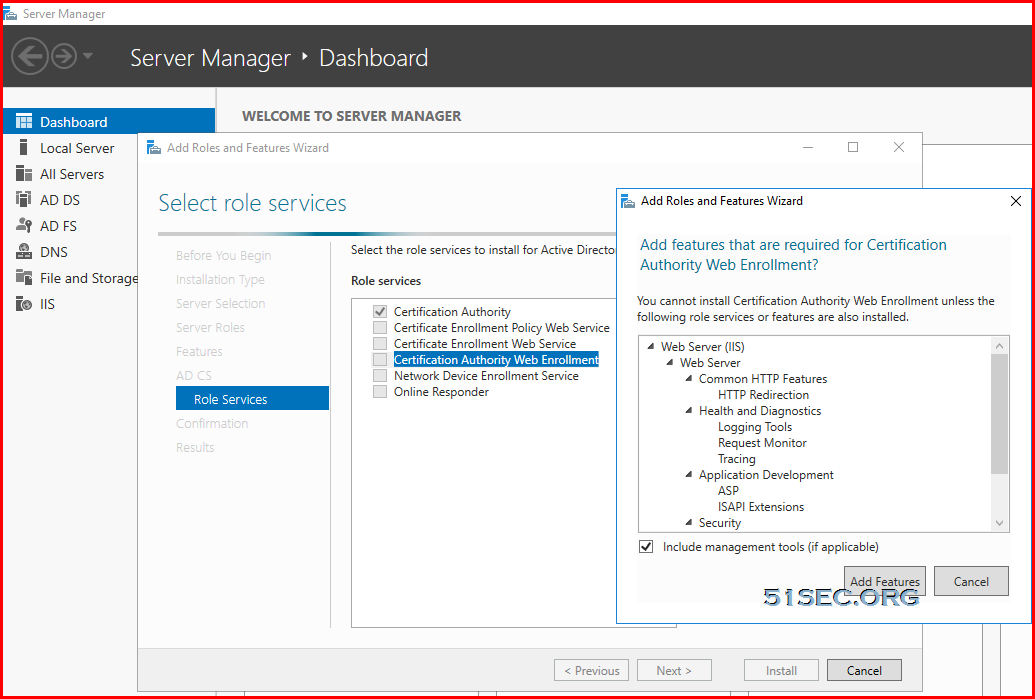Click the wizard icon in the Select role services title bar
Screen dimensions: 1035x699
click(154, 147)
